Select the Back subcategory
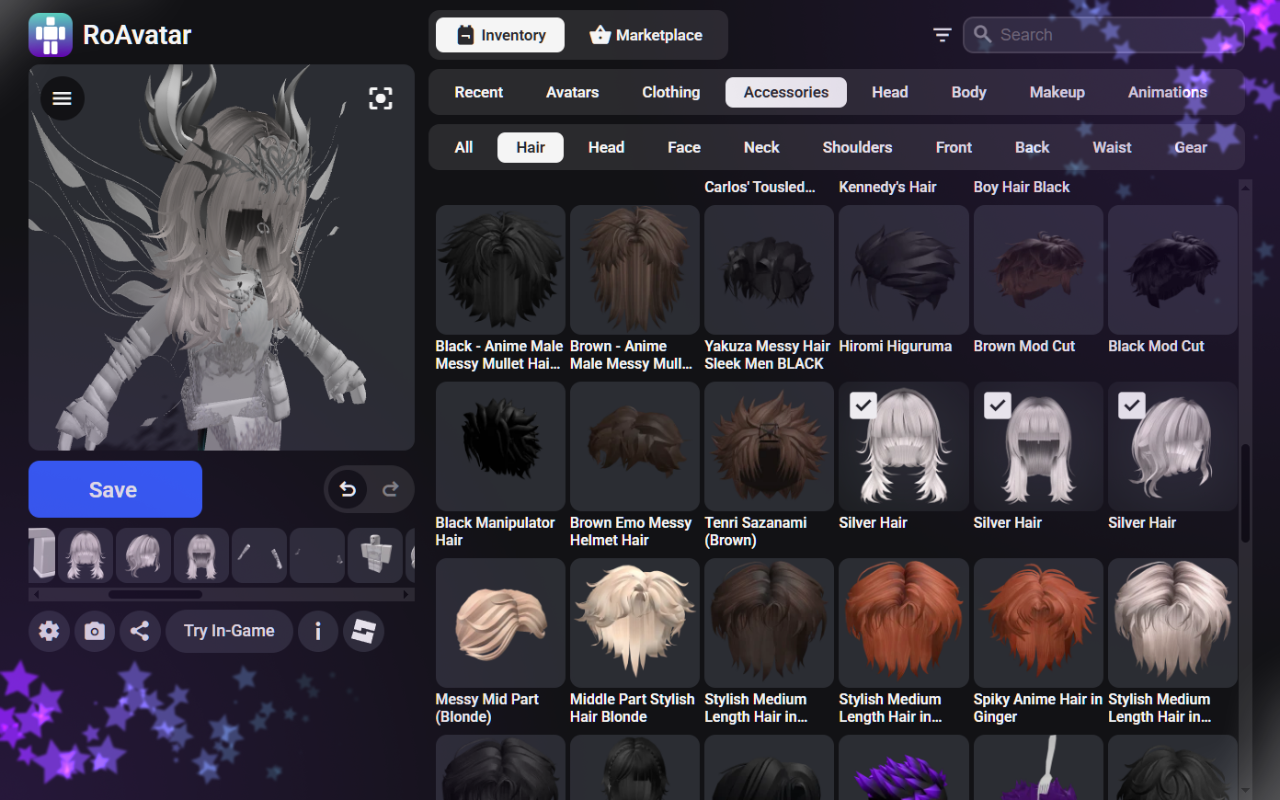Viewport: 1280px width, 800px height. pyautogui.click(x=1032, y=147)
